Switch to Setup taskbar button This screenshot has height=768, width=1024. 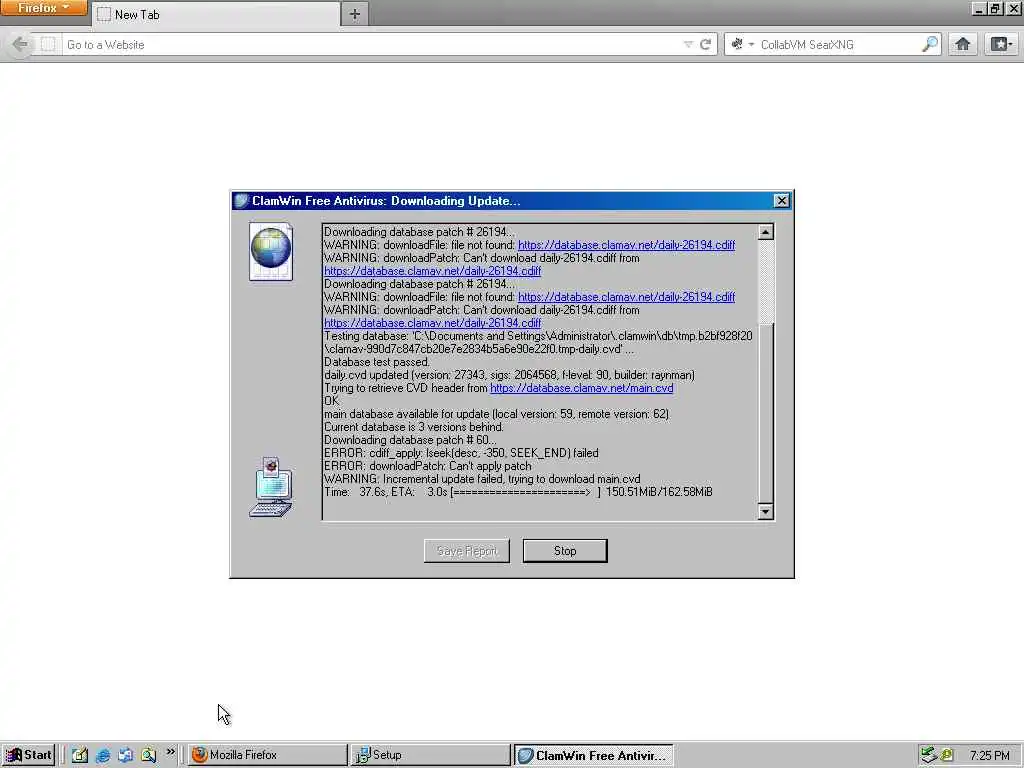[430, 755]
